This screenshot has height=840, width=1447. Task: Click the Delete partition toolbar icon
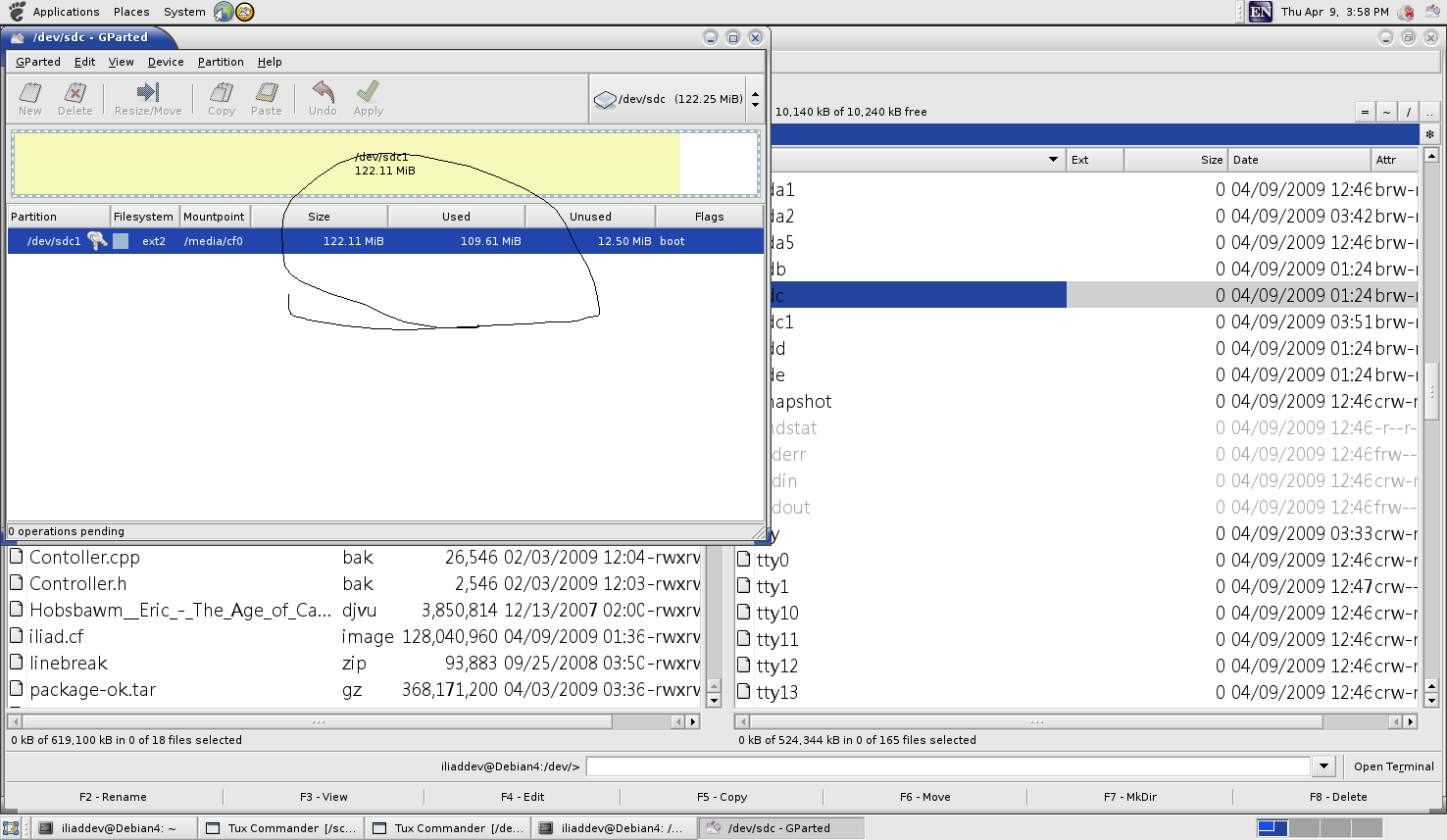click(75, 92)
